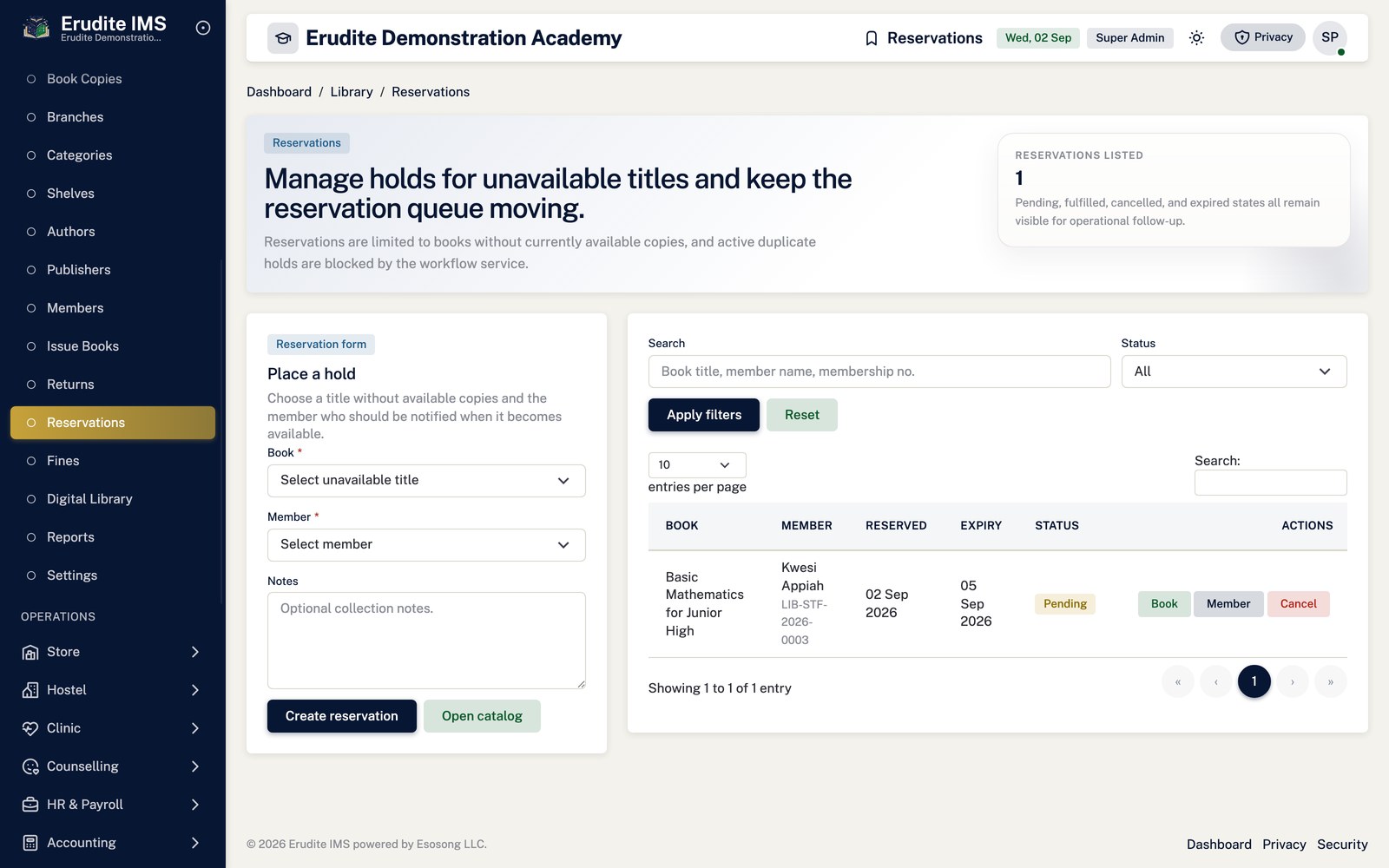
Task: Open the SP user avatar menu
Action: 1330,37
